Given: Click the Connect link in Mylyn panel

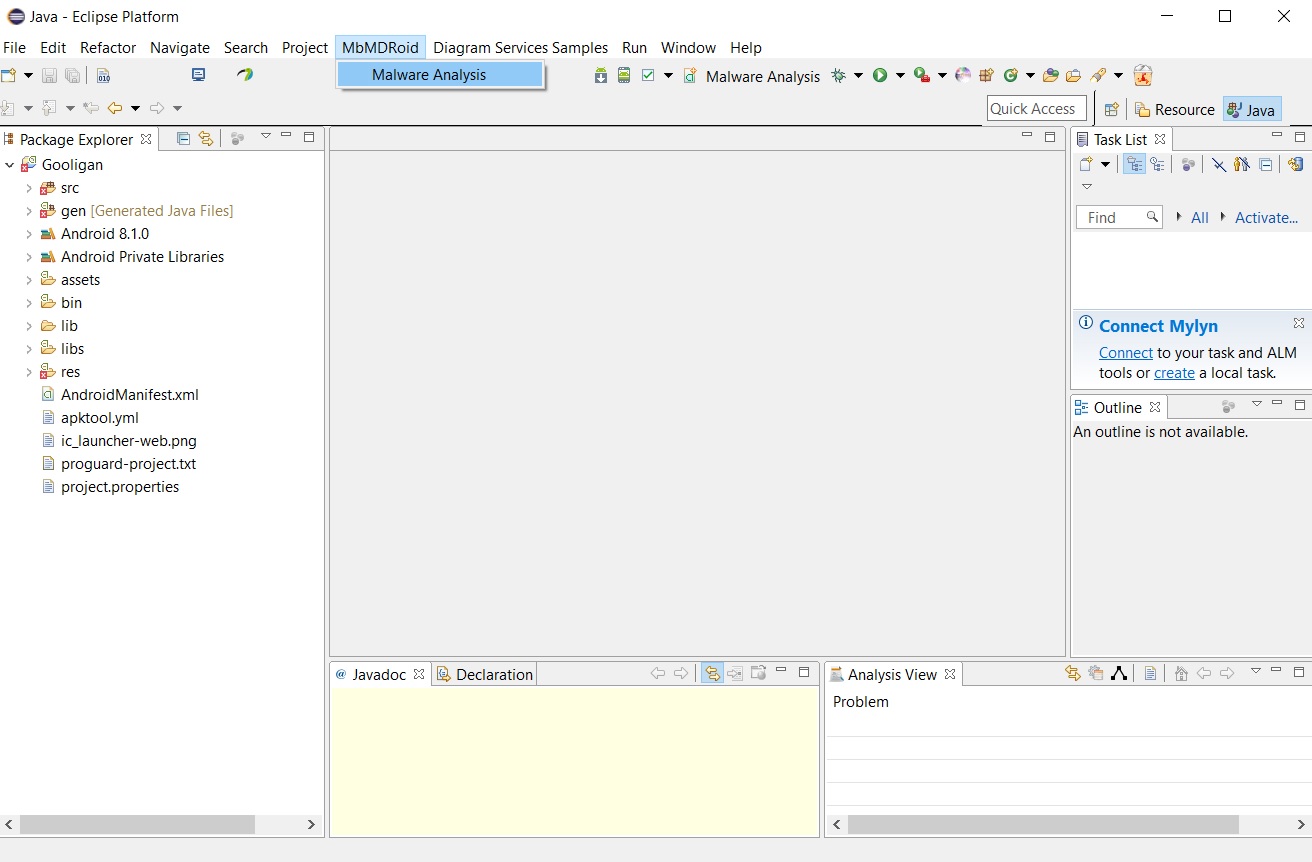Looking at the screenshot, I should click(x=1126, y=352).
